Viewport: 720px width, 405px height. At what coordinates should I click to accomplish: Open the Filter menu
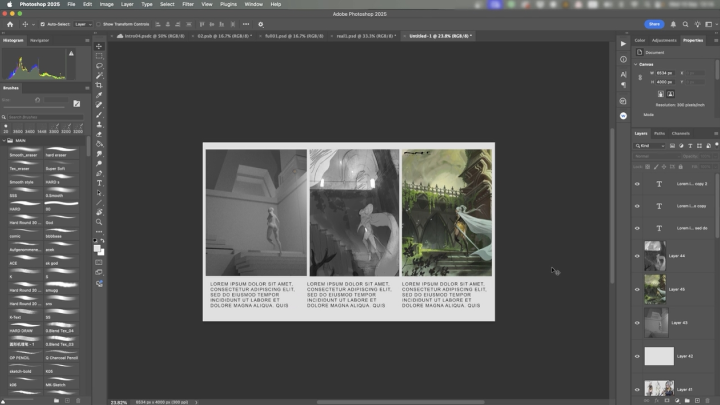pyautogui.click(x=188, y=4)
